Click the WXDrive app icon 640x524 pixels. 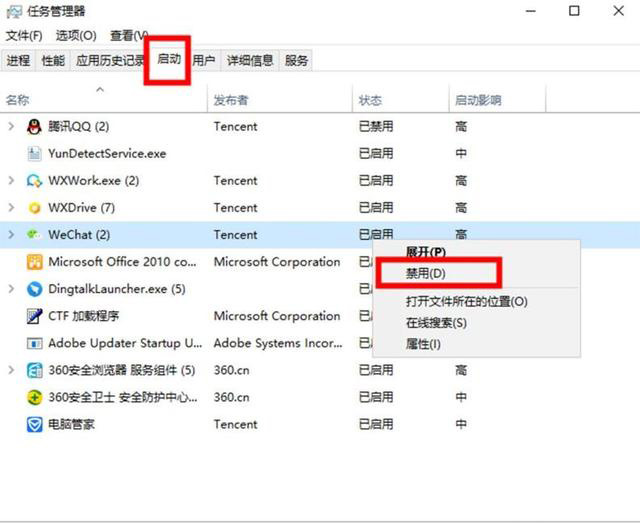click(34, 208)
